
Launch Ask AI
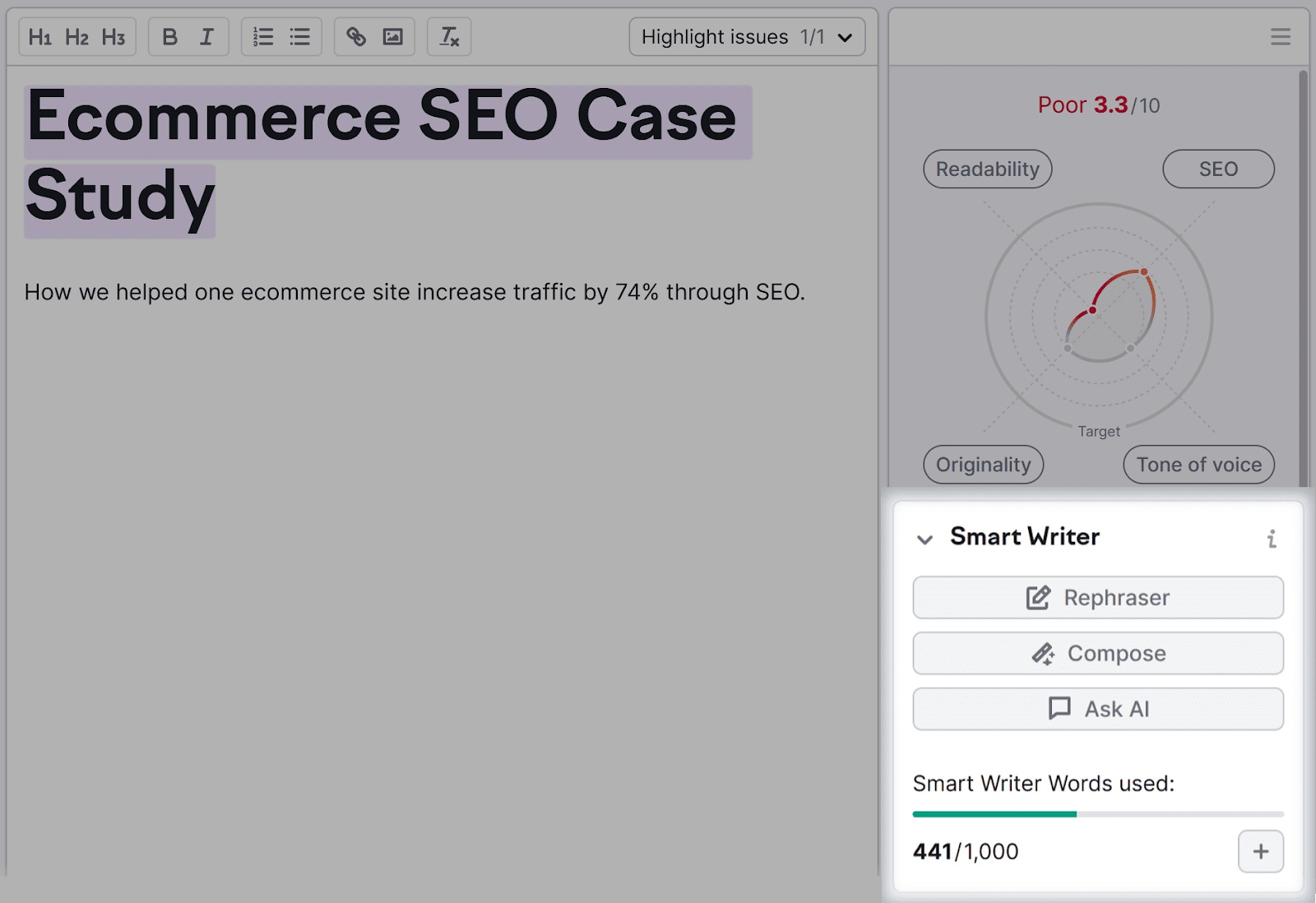[1097, 709]
